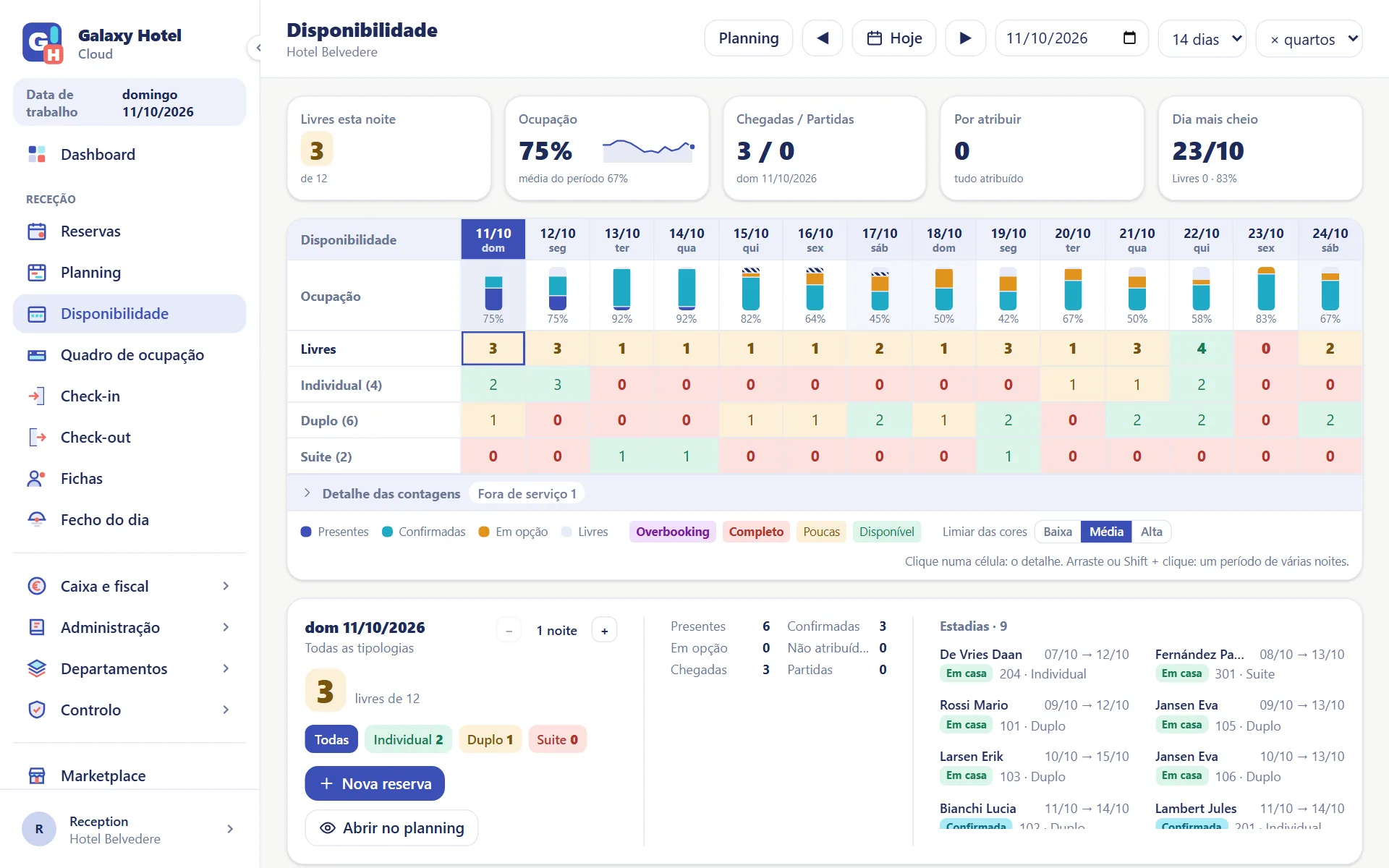
Task: Click the 22/10 Livres cell showing 4
Action: click(1201, 349)
